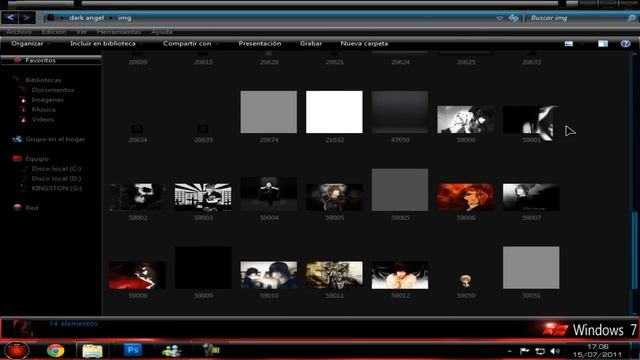Open Vídeos library
Viewport: 640px width, 360px height.
43,120
